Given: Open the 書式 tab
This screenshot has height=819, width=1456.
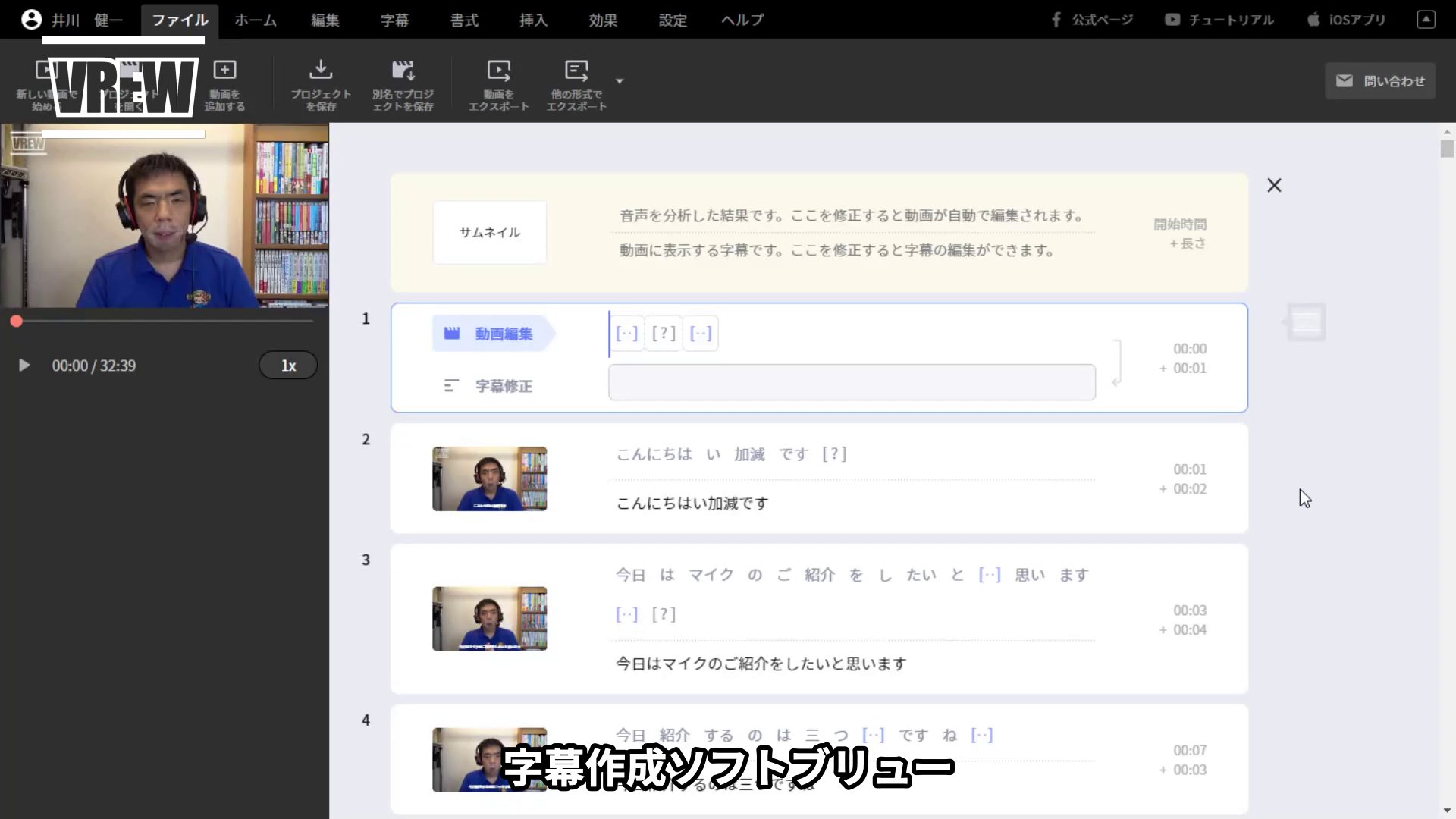Looking at the screenshot, I should point(464,20).
